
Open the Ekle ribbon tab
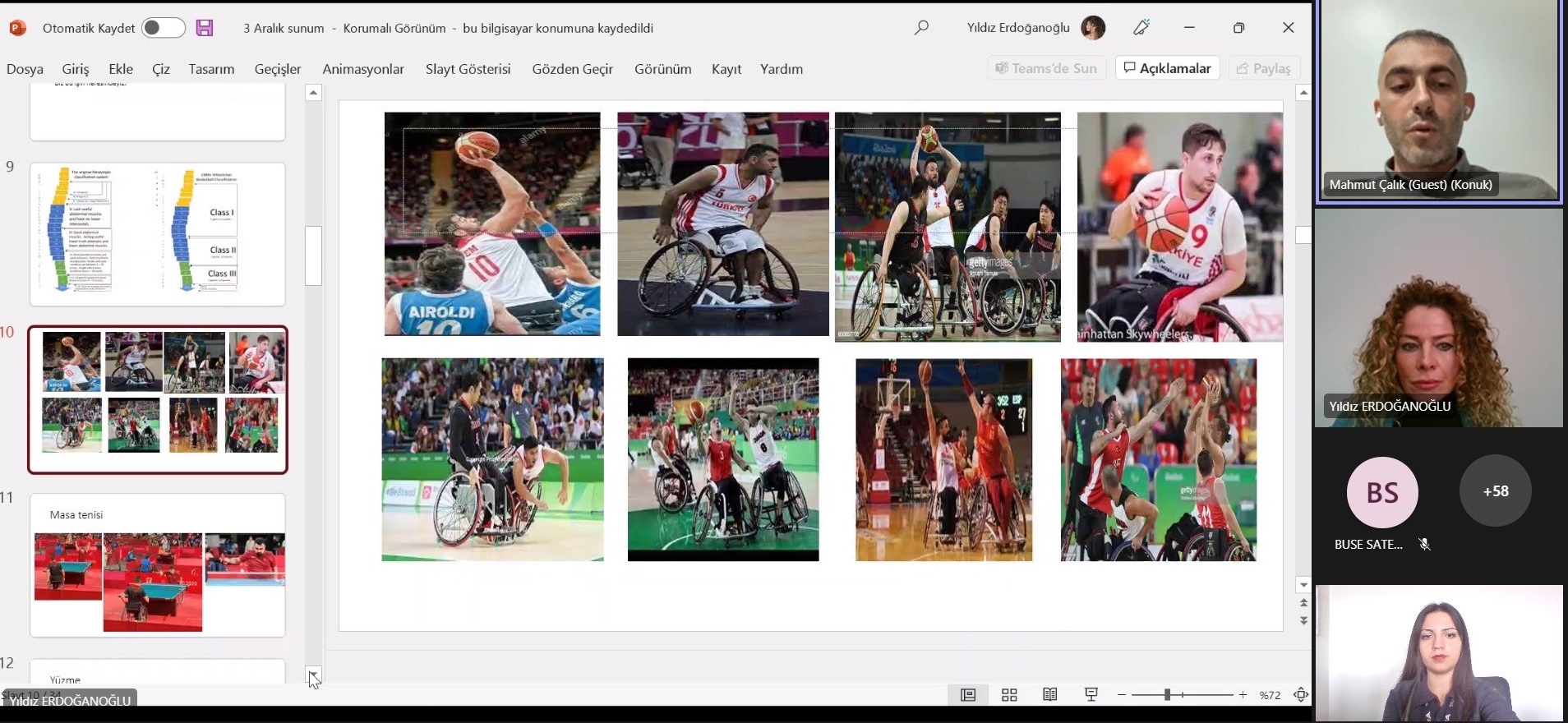(121, 69)
